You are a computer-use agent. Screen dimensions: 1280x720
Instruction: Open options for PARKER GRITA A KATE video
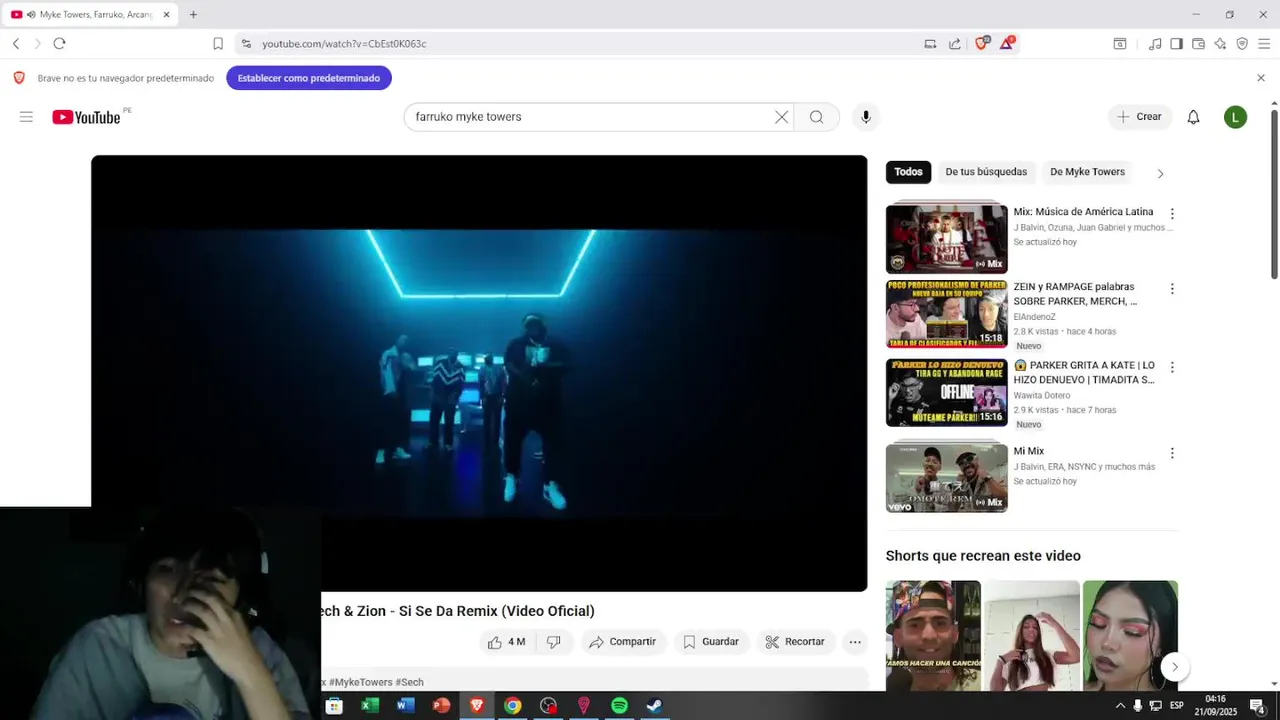[x=1172, y=368]
